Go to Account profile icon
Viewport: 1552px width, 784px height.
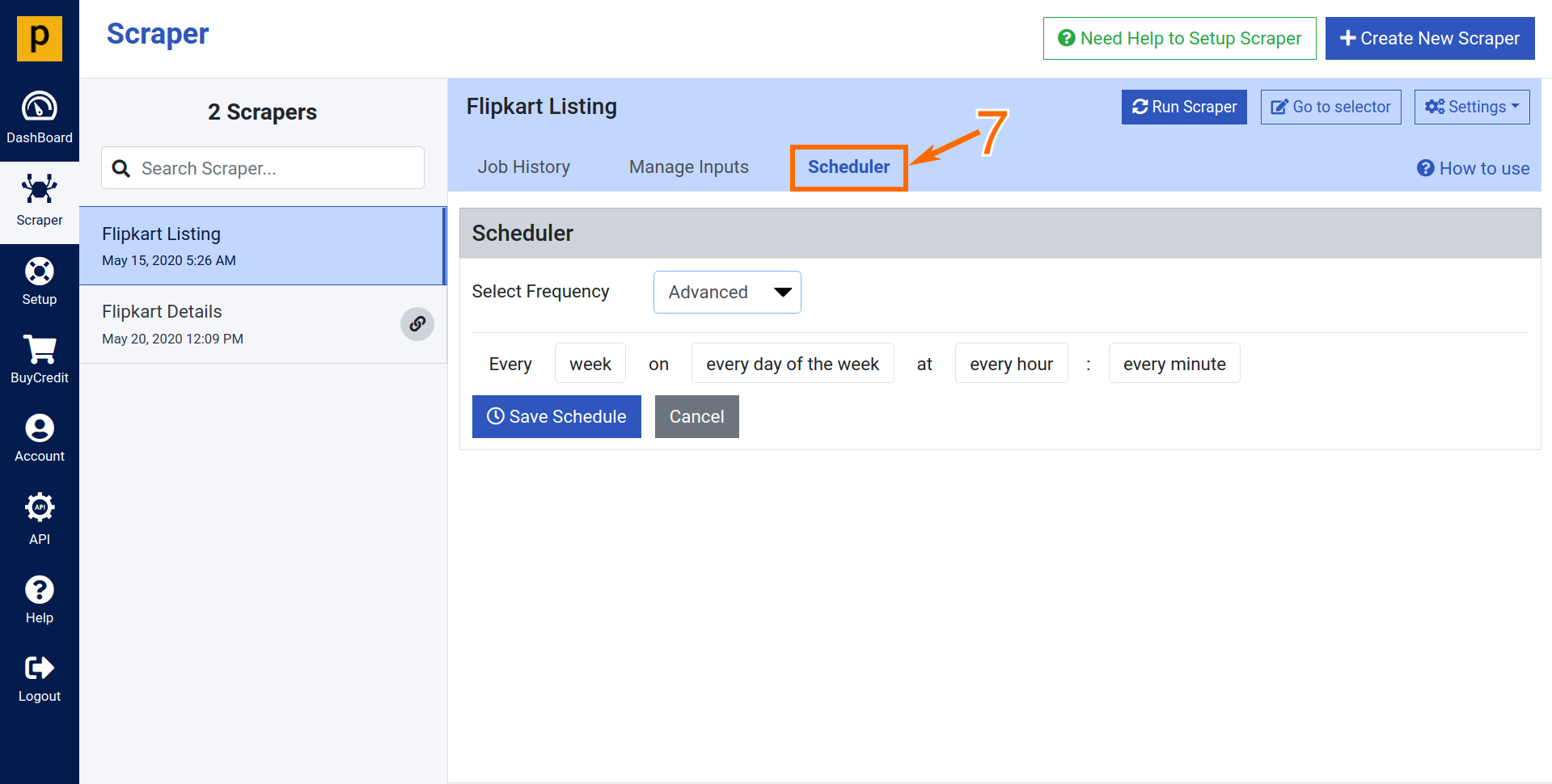39,428
